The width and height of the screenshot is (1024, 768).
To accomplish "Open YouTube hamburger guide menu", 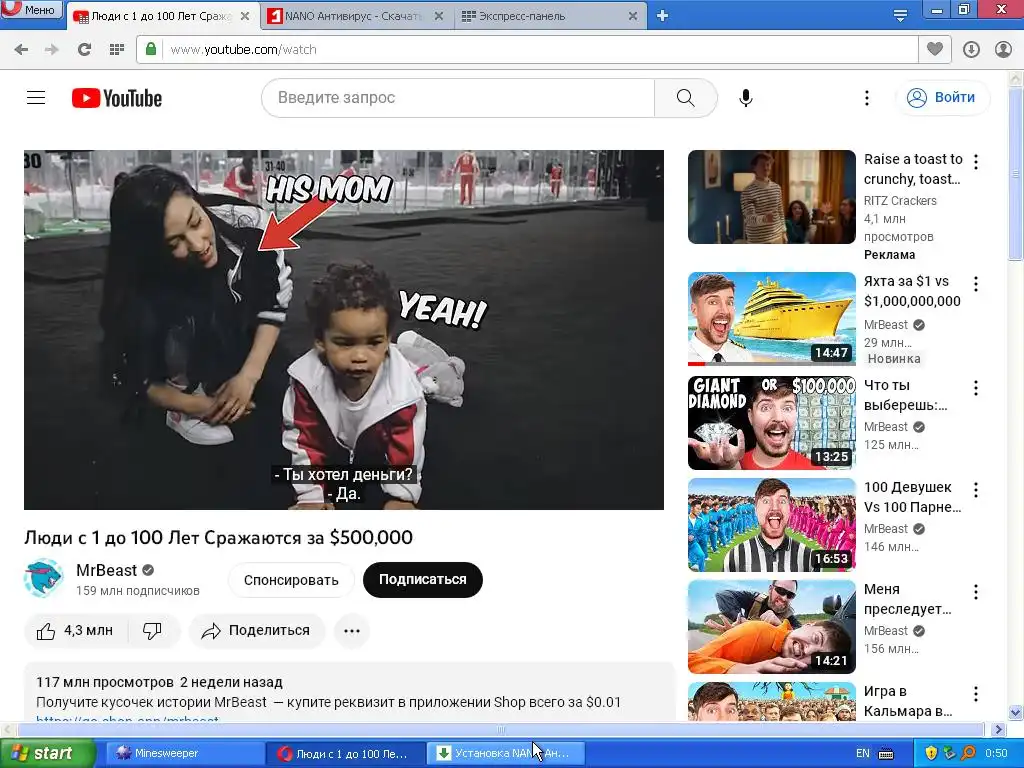I will 36,98.
